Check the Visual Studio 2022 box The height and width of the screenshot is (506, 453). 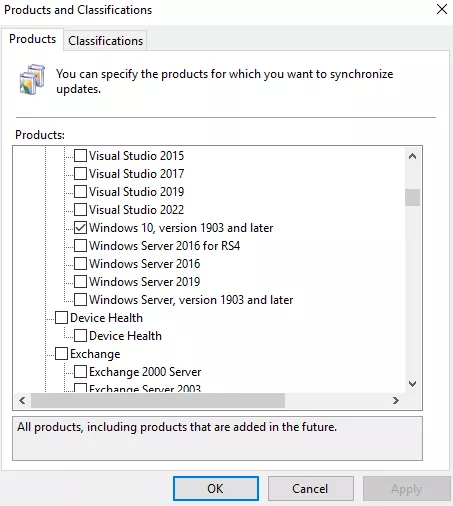tap(80, 210)
